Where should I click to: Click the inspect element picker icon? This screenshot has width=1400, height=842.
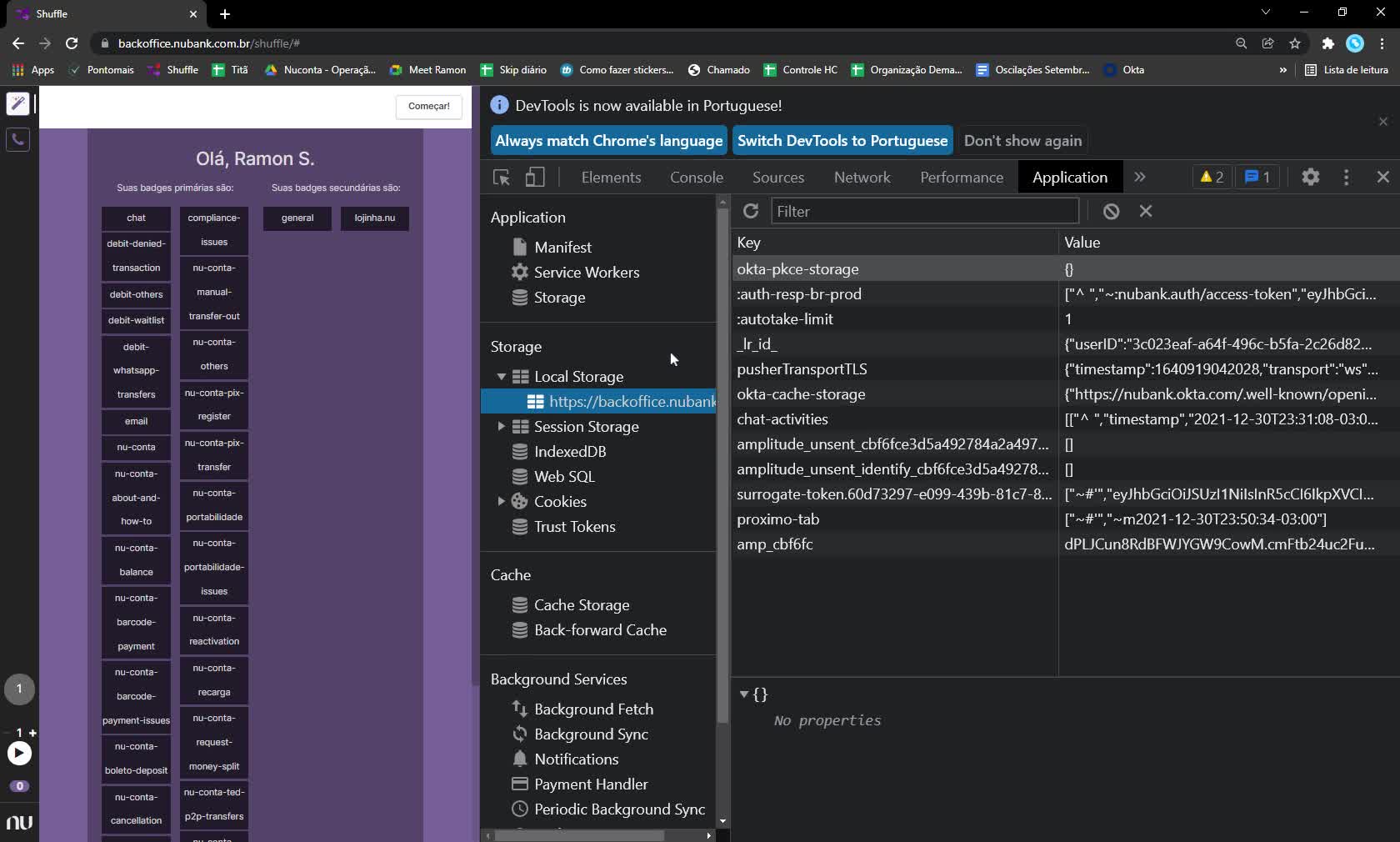(x=502, y=178)
